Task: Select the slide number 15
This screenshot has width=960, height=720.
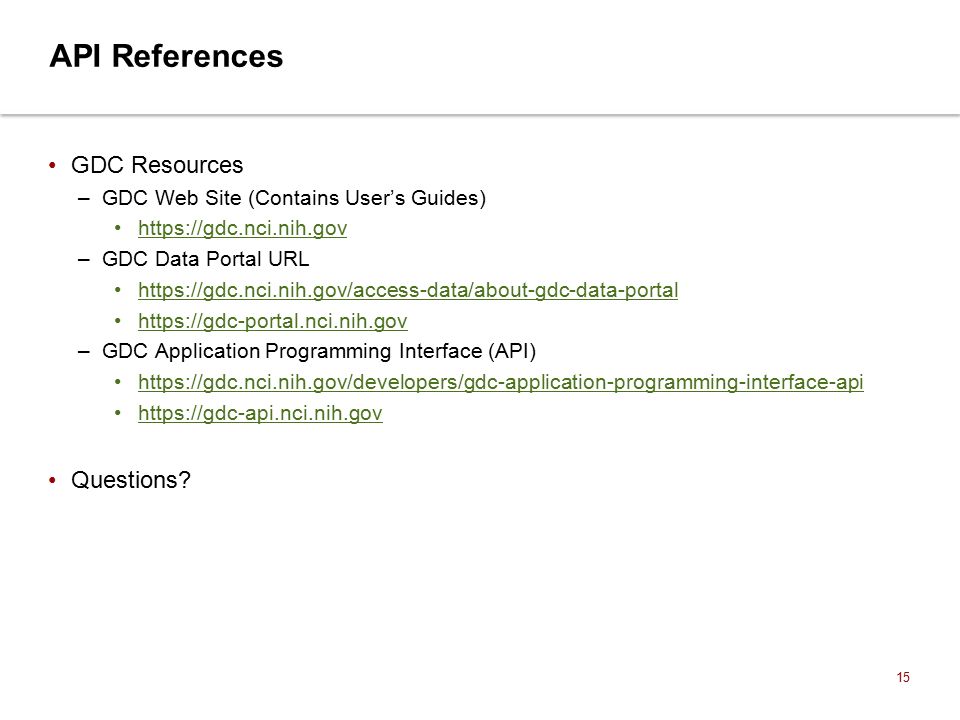Action: tap(903, 677)
